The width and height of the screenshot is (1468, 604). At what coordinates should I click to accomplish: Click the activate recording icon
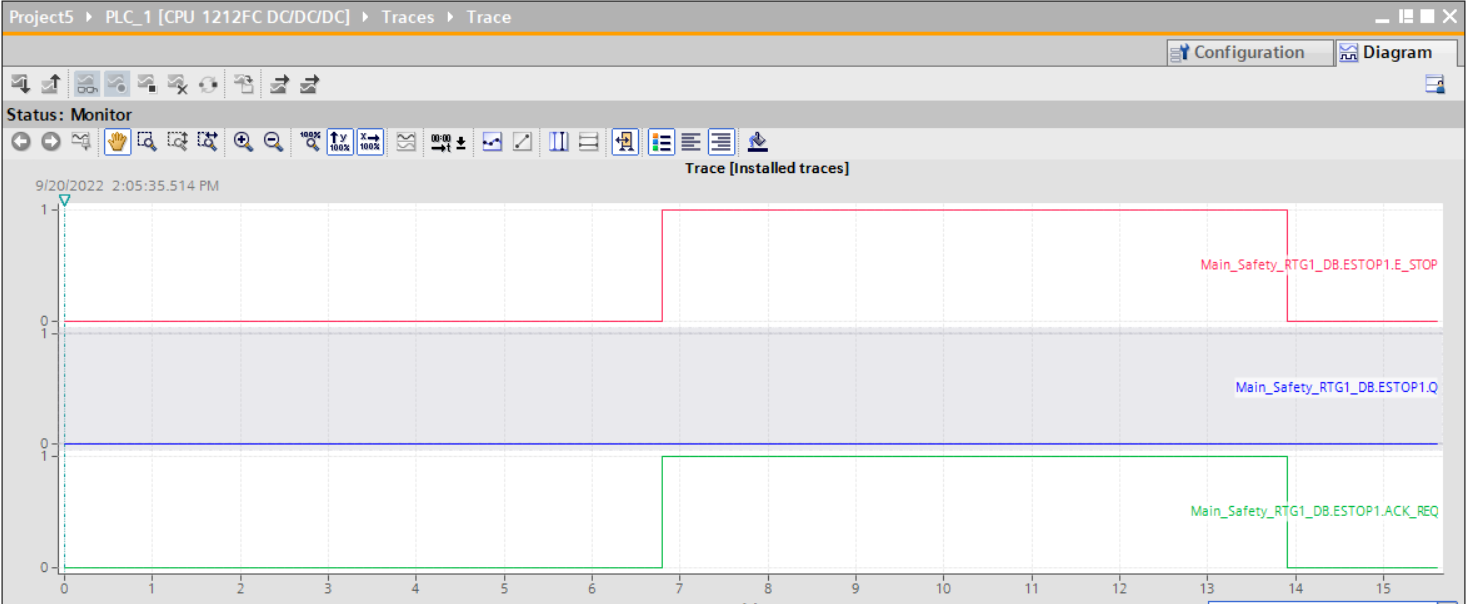117,84
